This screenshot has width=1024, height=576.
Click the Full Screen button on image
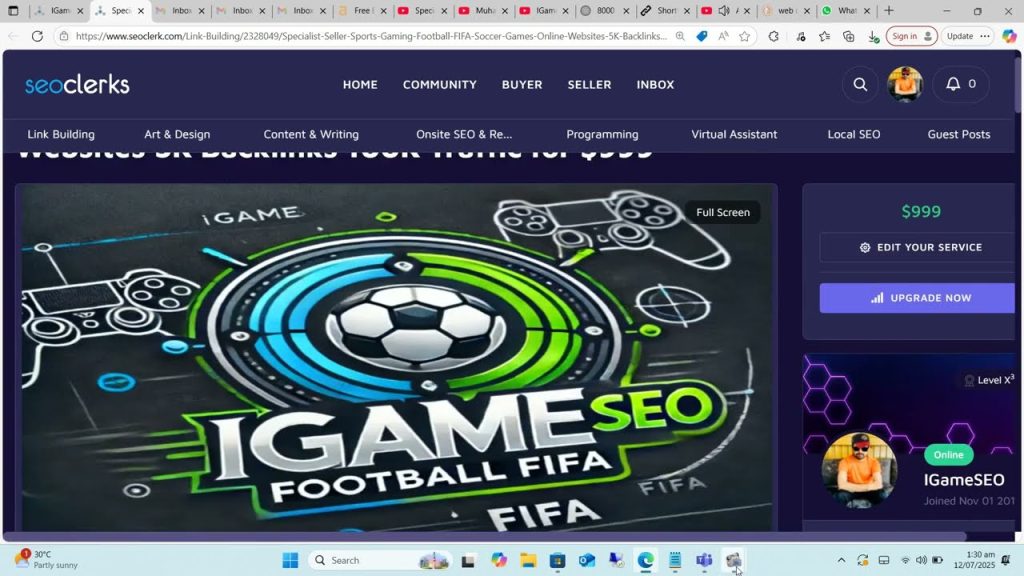point(722,212)
